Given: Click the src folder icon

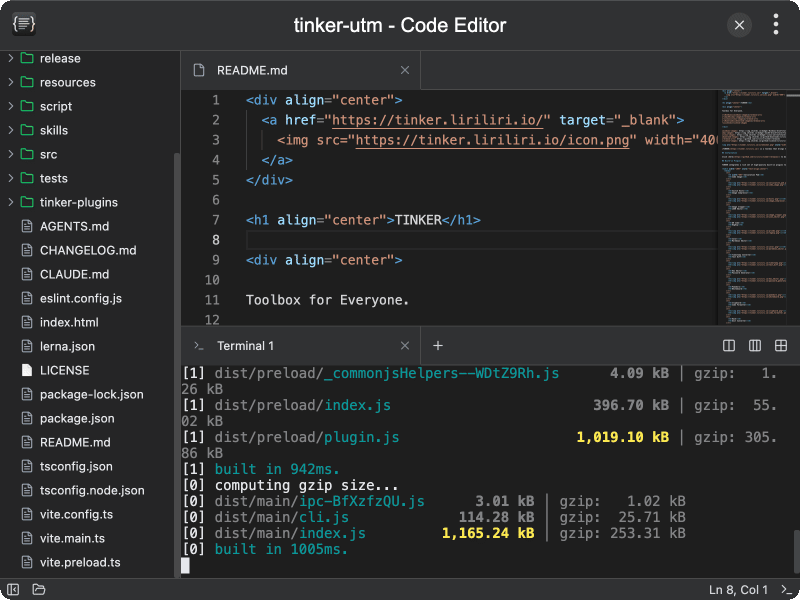Looking at the screenshot, I should tap(27, 154).
